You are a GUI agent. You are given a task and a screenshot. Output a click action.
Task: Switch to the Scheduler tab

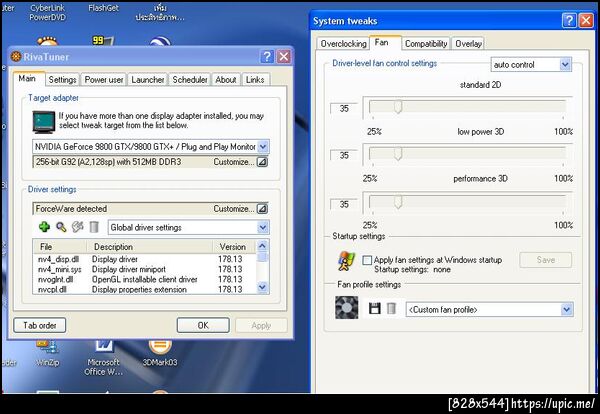pos(190,80)
